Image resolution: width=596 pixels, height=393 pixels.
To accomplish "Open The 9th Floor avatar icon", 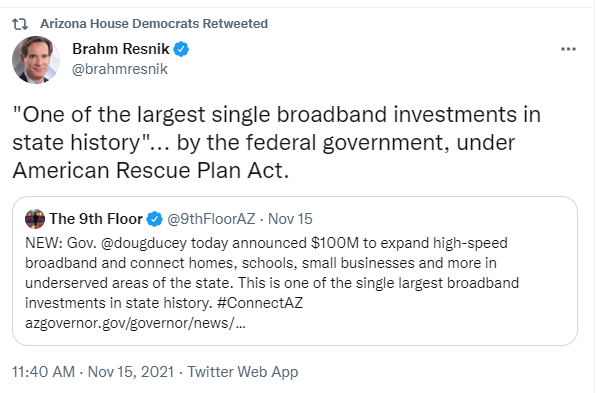I will [x=35, y=219].
